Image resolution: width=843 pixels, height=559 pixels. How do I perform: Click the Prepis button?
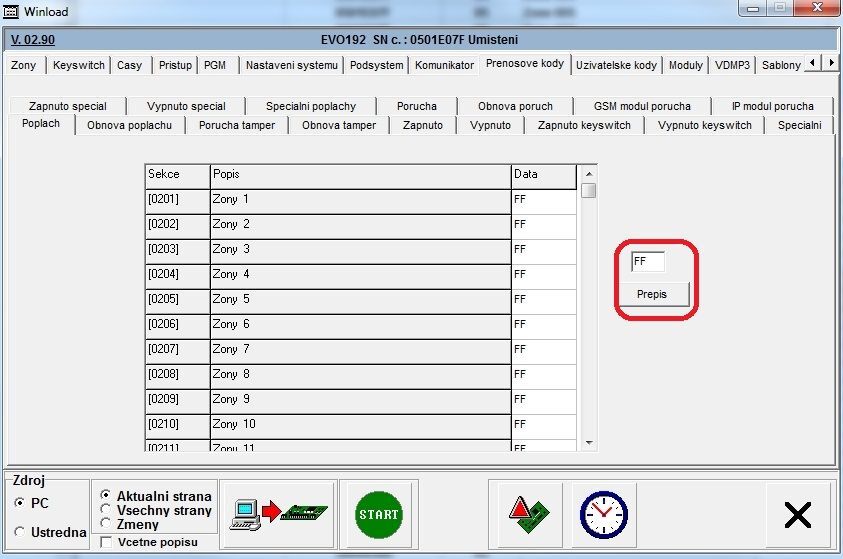click(651, 295)
